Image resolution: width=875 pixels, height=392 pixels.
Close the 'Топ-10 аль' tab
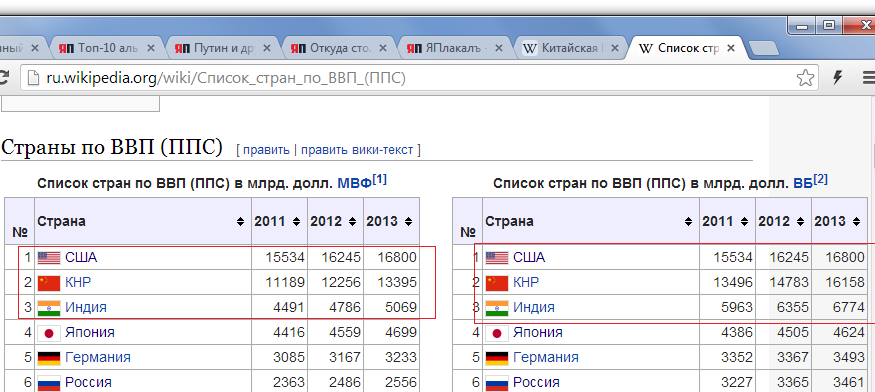point(151,49)
